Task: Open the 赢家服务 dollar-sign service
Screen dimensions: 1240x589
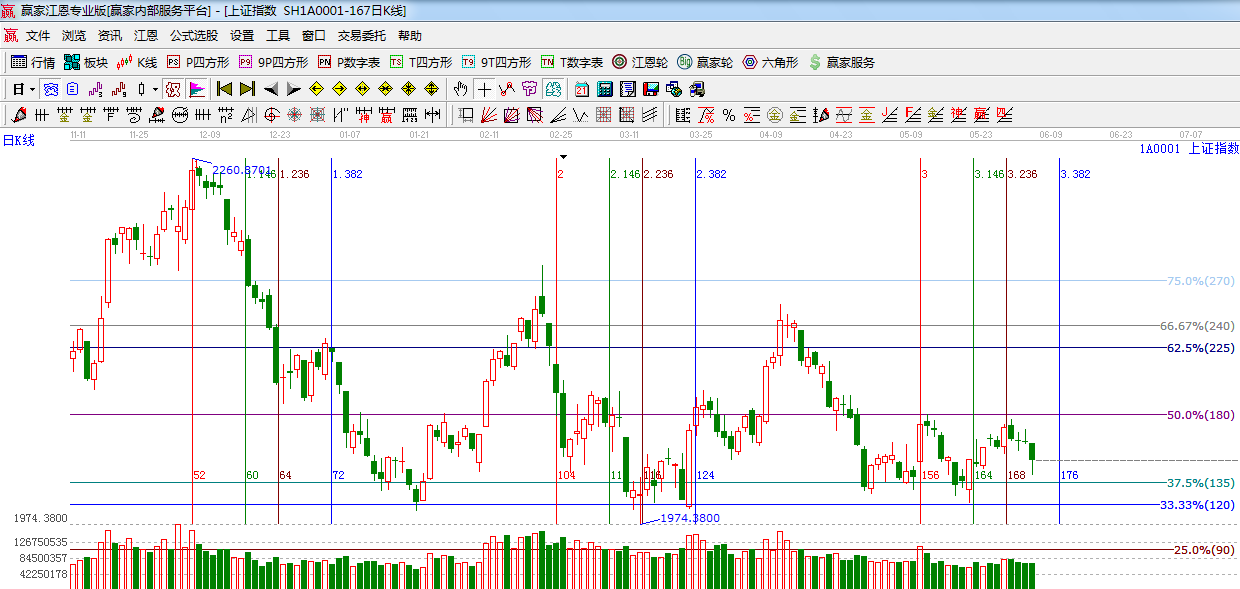Action: click(x=841, y=62)
